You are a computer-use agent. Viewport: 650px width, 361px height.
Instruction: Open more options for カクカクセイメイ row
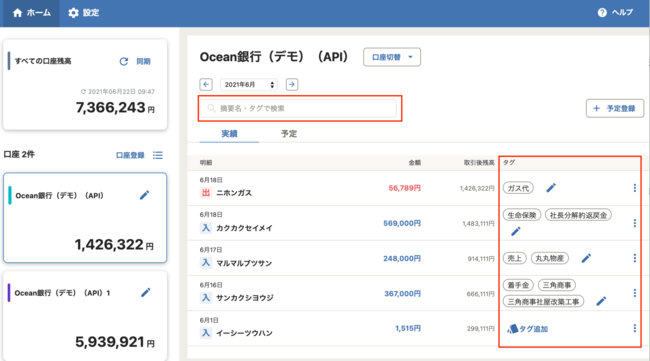[x=635, y=223]
